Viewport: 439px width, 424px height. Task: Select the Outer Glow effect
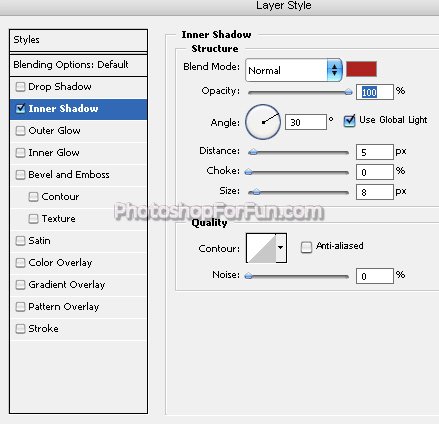(x=54, y=131)
